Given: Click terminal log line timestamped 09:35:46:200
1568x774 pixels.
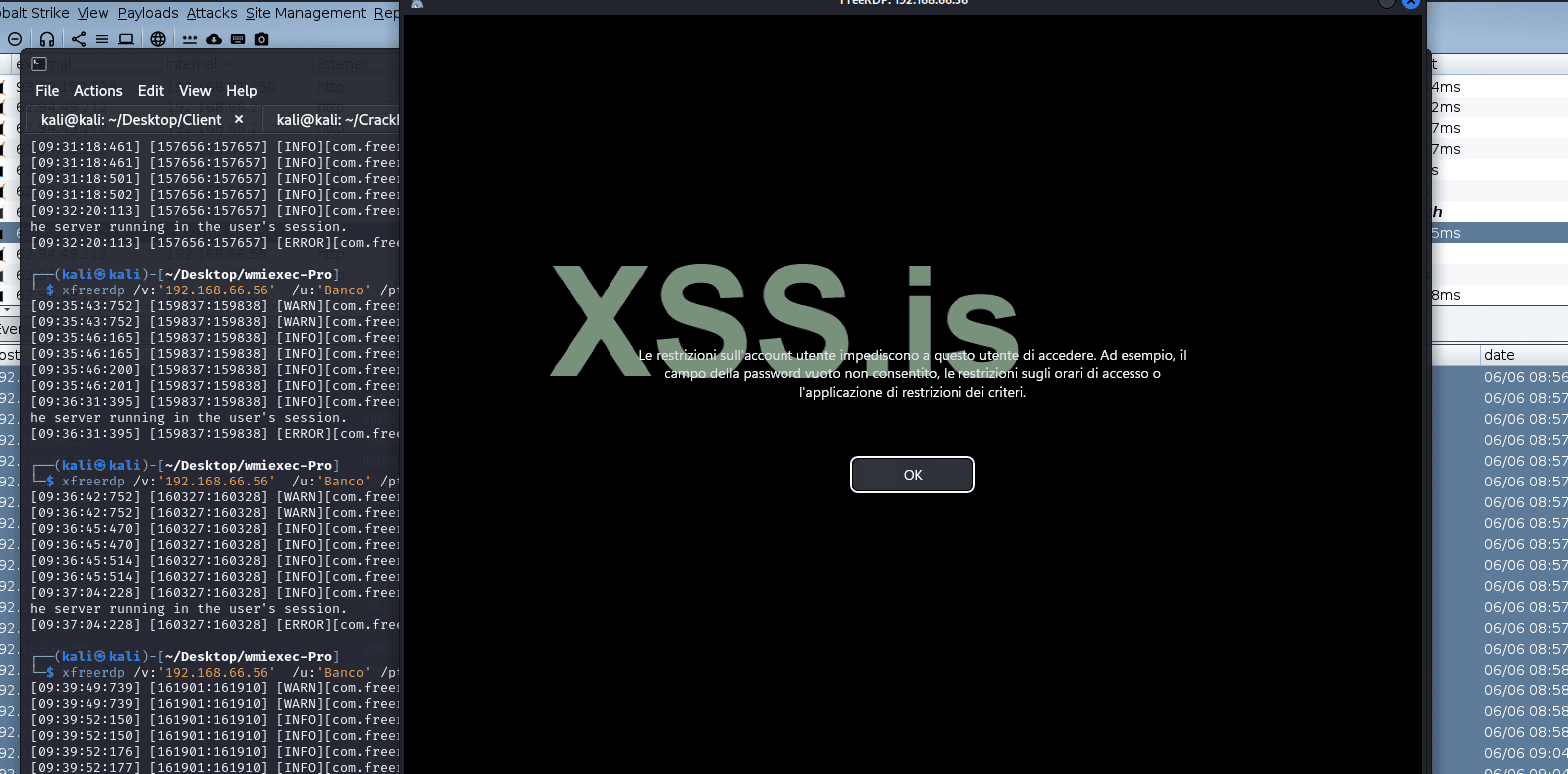Looking at the screenshot, I should [x=214, y=370].
